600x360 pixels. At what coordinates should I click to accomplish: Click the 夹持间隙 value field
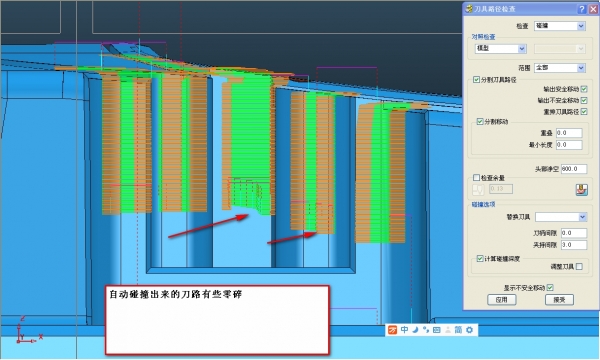574,245
